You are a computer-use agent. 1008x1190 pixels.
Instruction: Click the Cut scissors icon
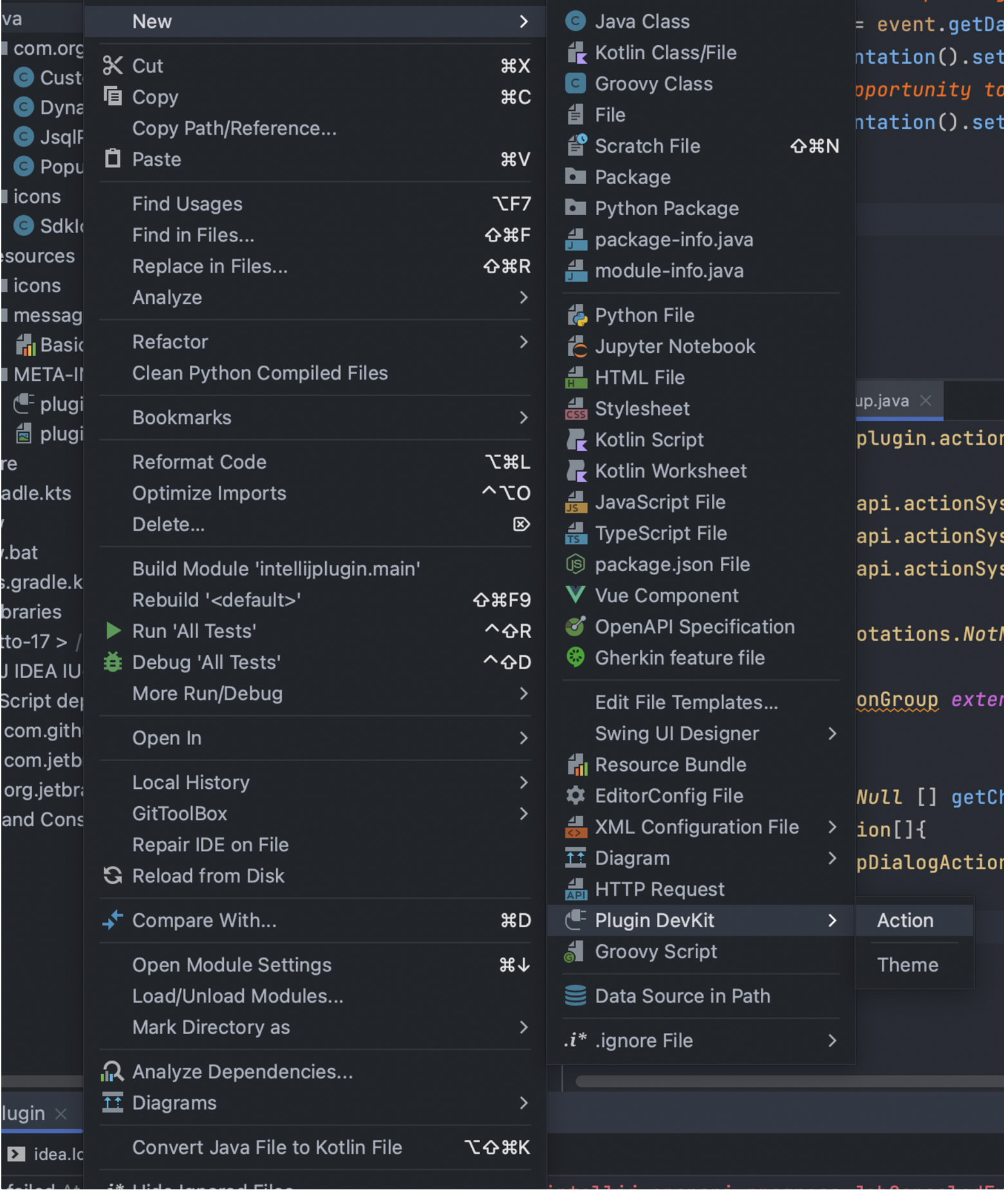113,66
